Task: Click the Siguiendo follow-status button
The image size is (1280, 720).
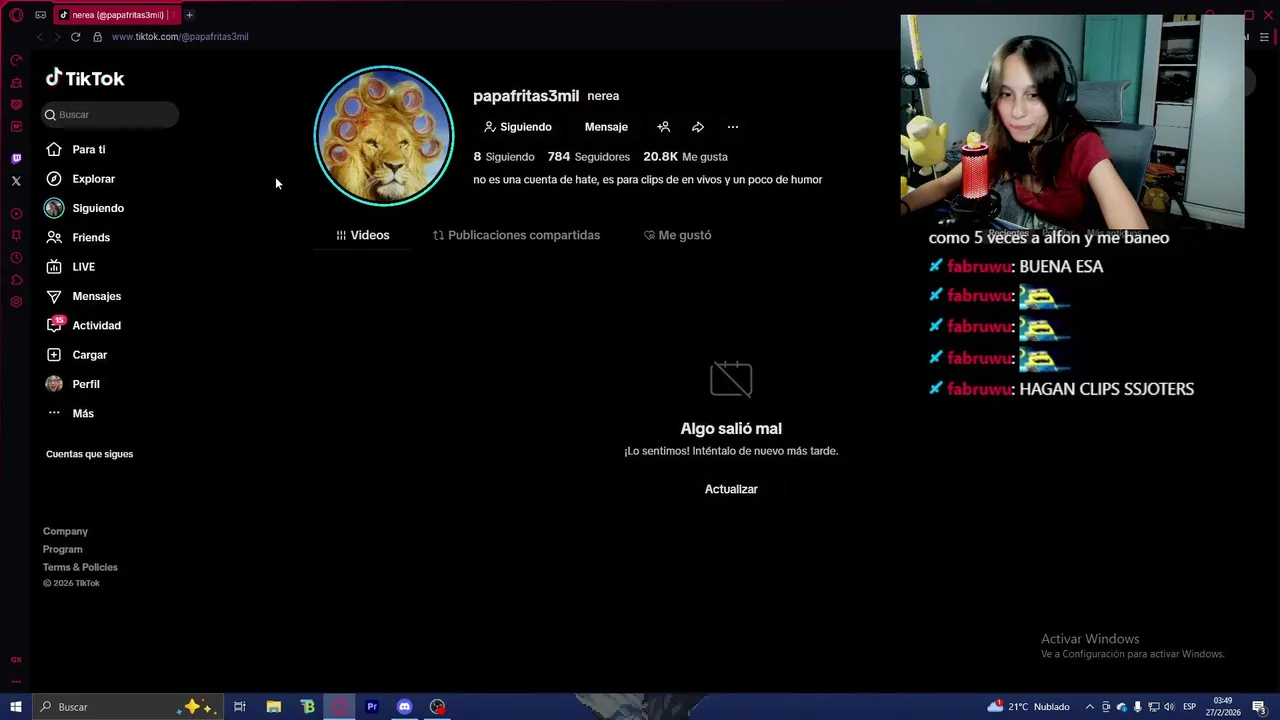Action: [x=518, y=127]
